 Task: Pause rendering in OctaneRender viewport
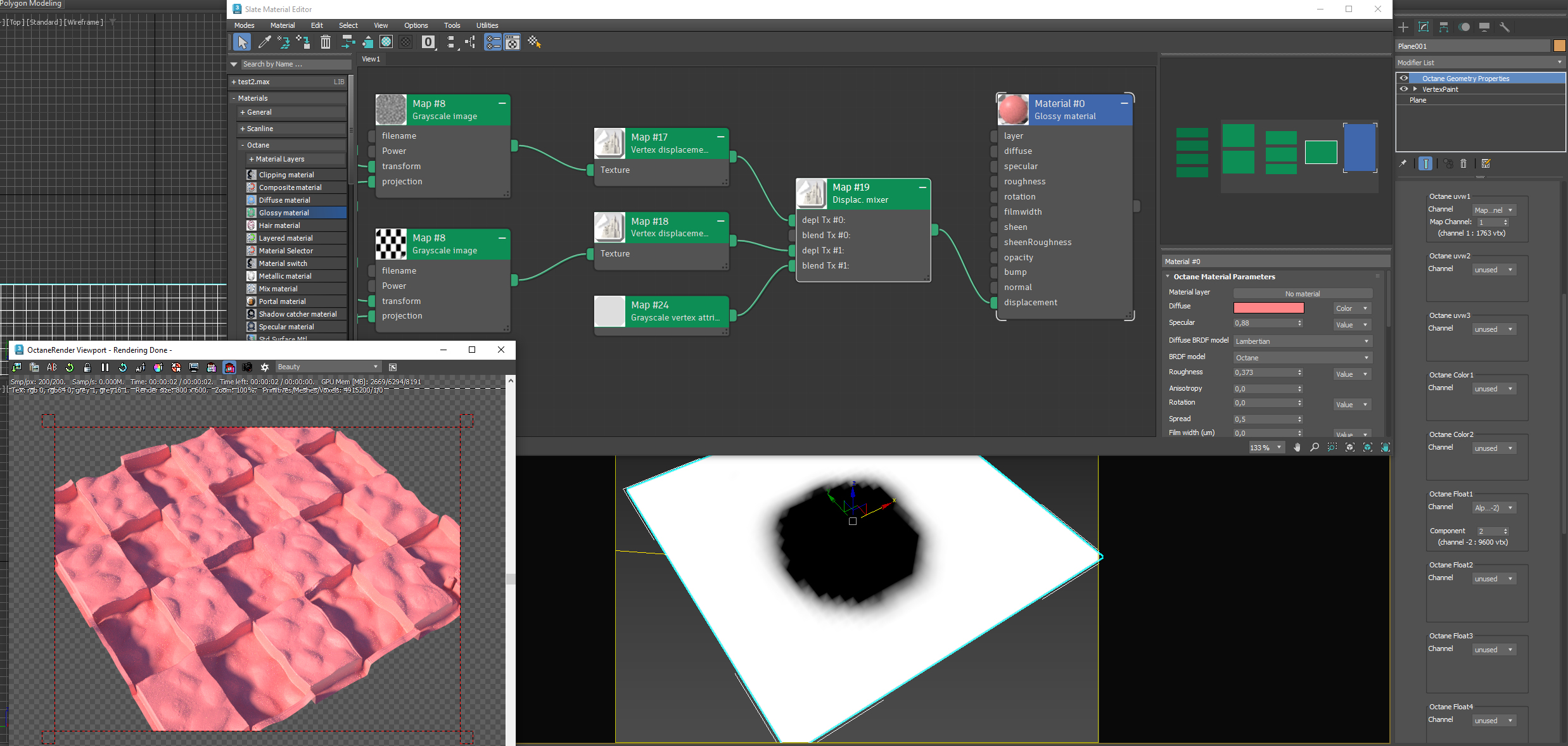click(105, 367)
